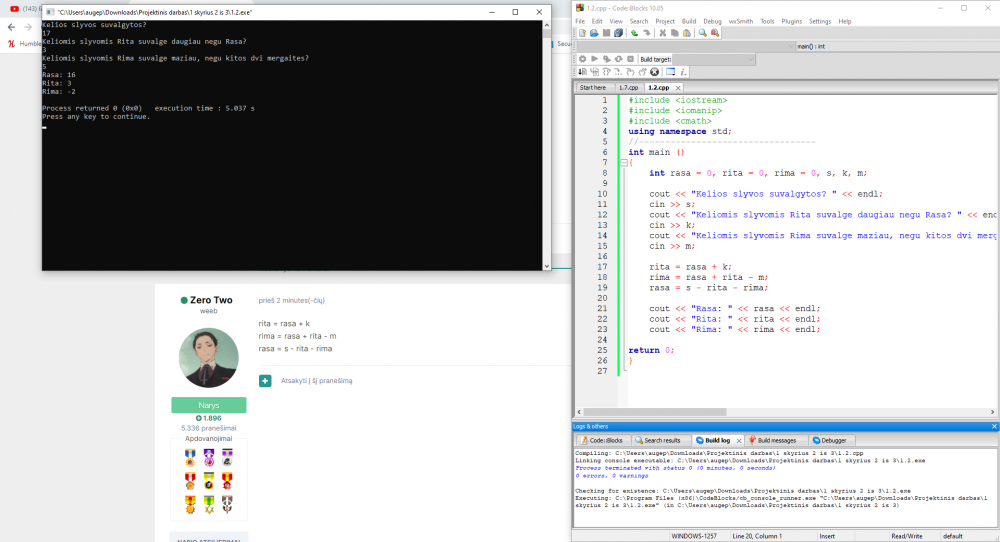1000x542 pixels.
Task: Click the Find magnifier icon
Action: (703, 33)
